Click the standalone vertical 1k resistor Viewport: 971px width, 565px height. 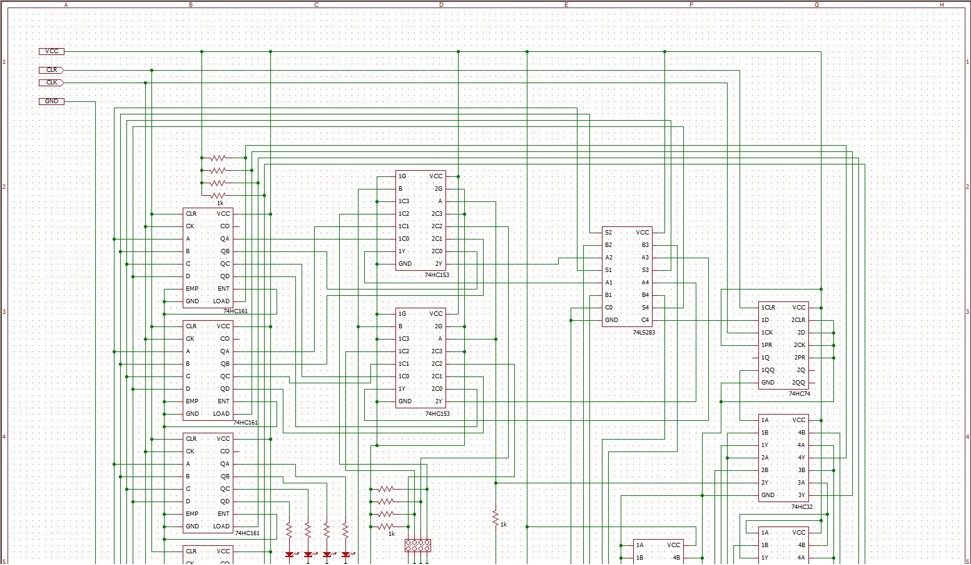pos(495,517)
